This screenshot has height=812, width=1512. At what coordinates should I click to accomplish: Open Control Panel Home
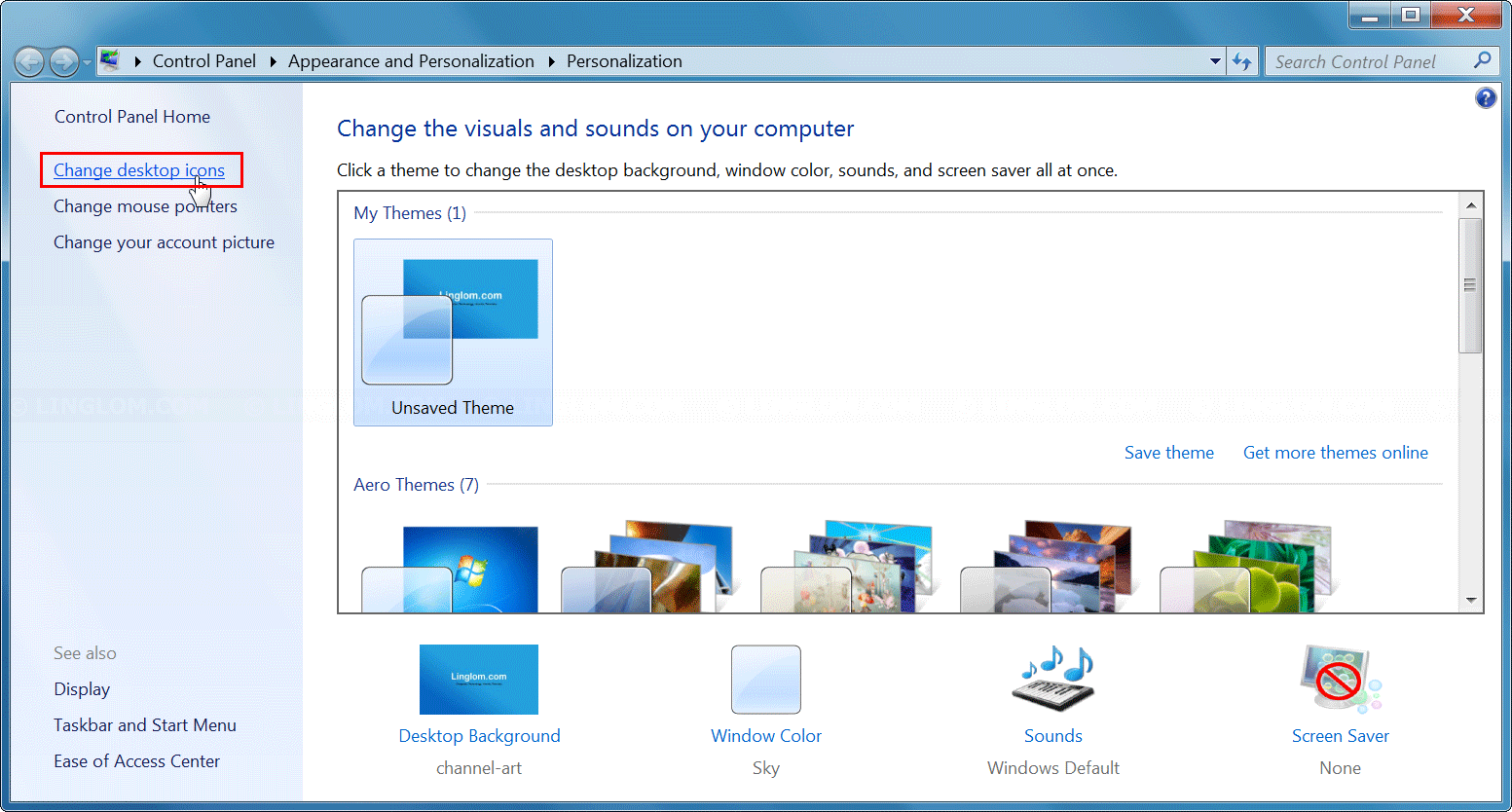pos(131,116)
